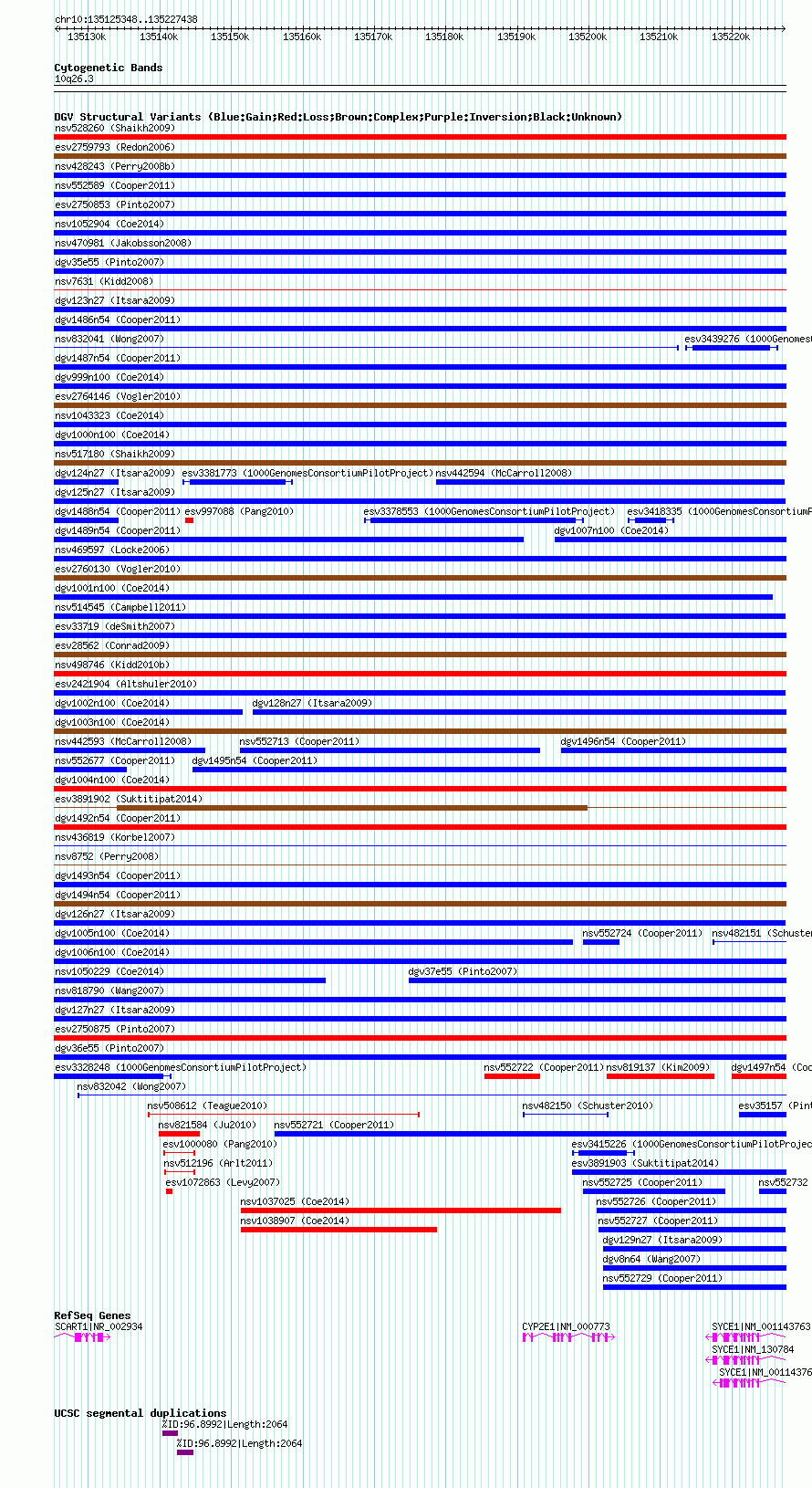
Task: Click the nsv552726 (Cooper2011) label
Action: pos(656,1201)
